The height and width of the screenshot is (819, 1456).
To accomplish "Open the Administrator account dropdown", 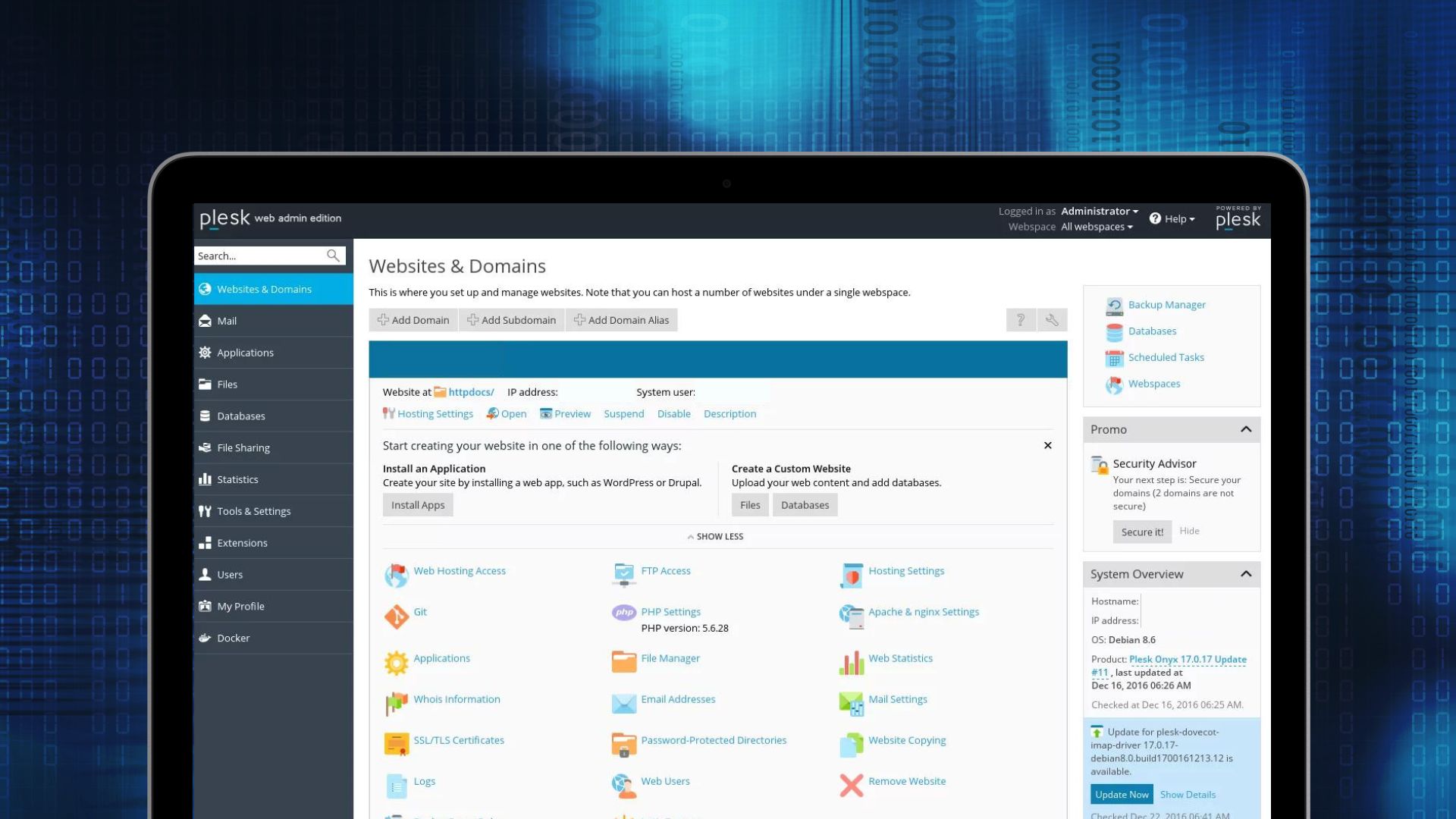I will point(1099,211).
